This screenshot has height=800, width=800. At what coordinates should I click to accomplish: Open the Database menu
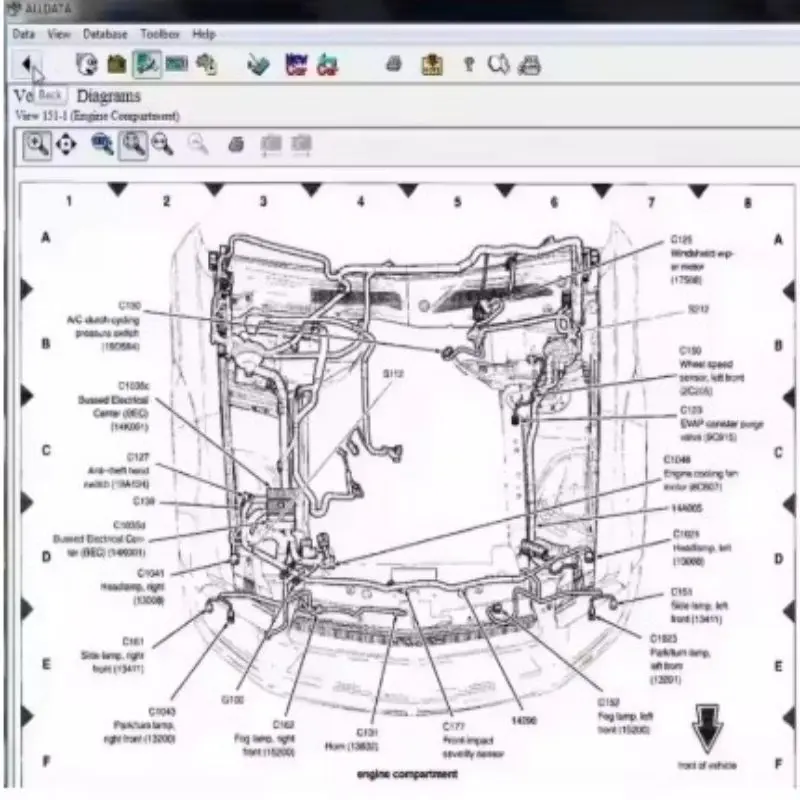click(x=105, y=34)
